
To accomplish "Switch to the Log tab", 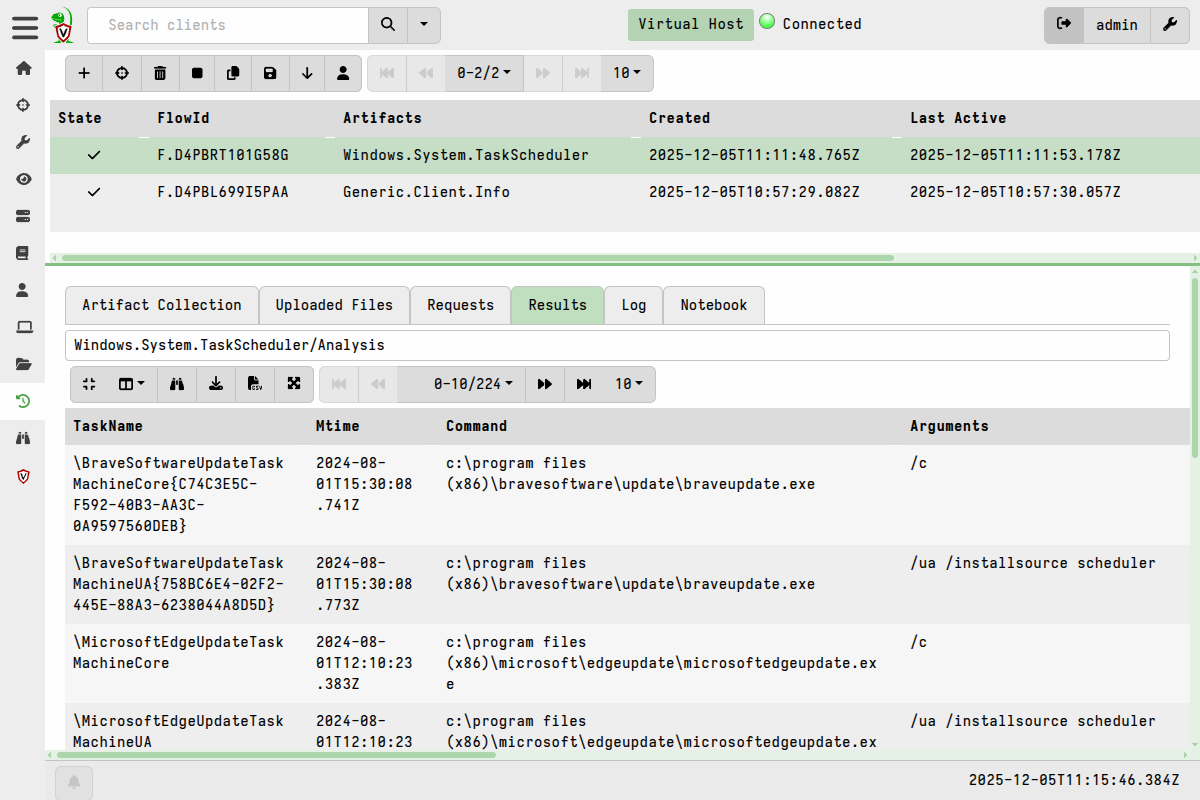I will (x=633, y=305).
